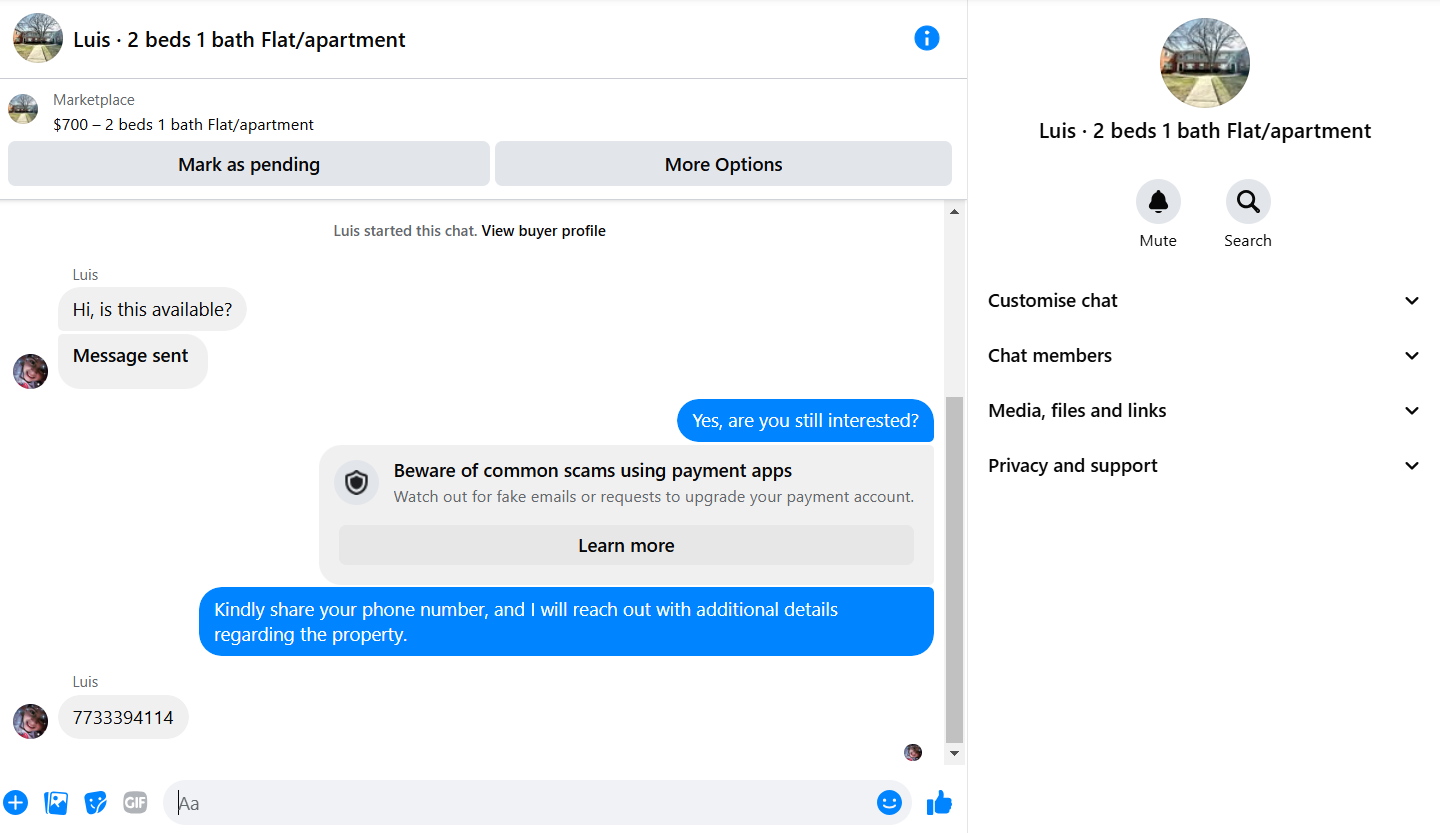Expand the Chat members section
Screen dimensions: 1440x833
tap(1204, 355)
